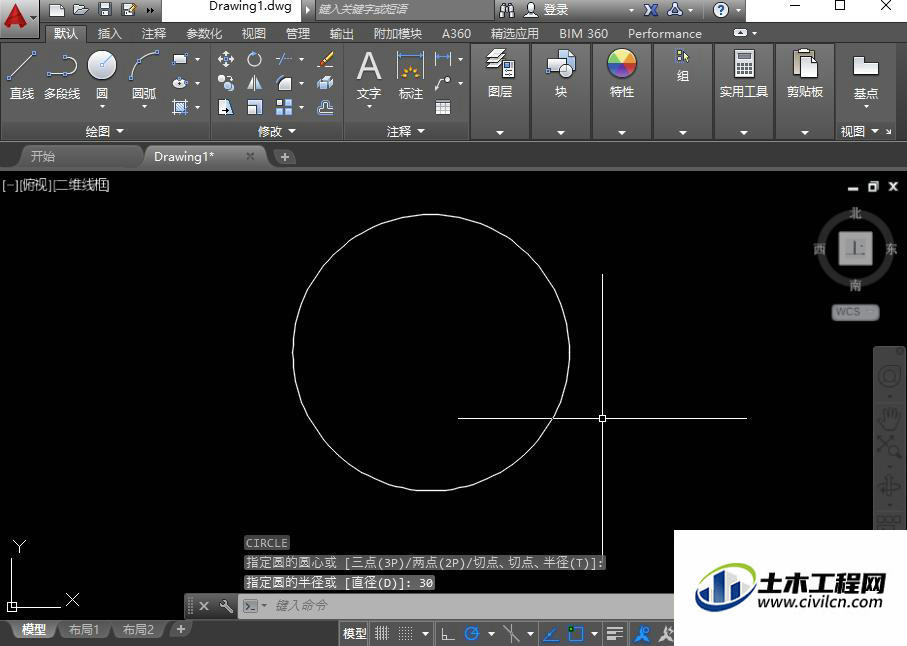Add a new drawing tab
907x646 pixels.
285,157
